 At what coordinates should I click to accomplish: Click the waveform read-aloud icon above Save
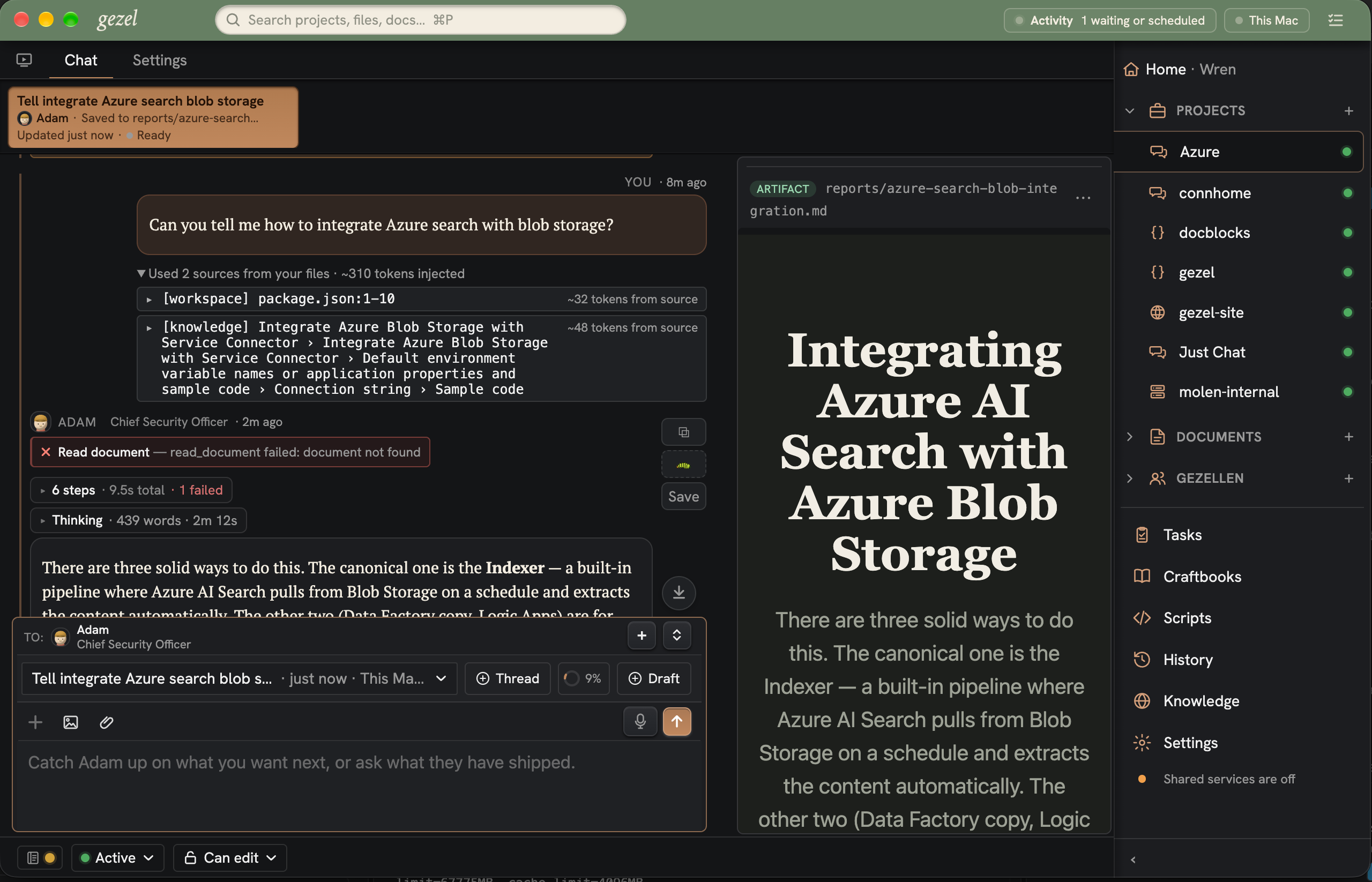683,465
